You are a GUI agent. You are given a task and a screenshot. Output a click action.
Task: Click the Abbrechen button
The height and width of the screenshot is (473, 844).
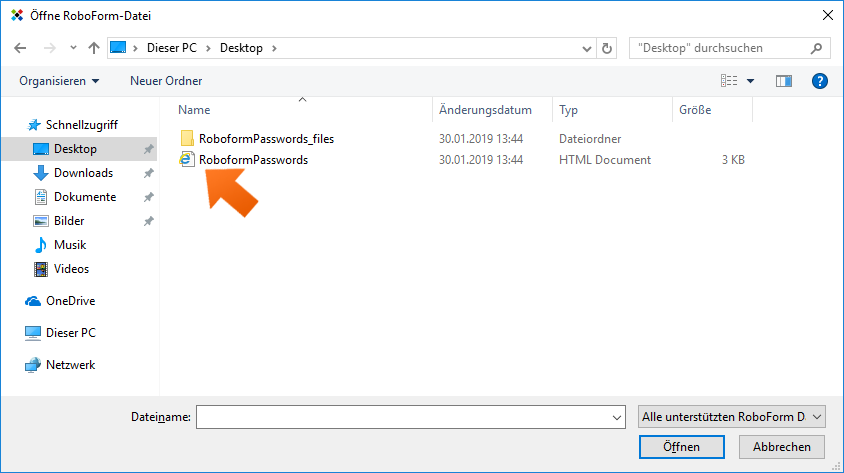tap(782, 447)
